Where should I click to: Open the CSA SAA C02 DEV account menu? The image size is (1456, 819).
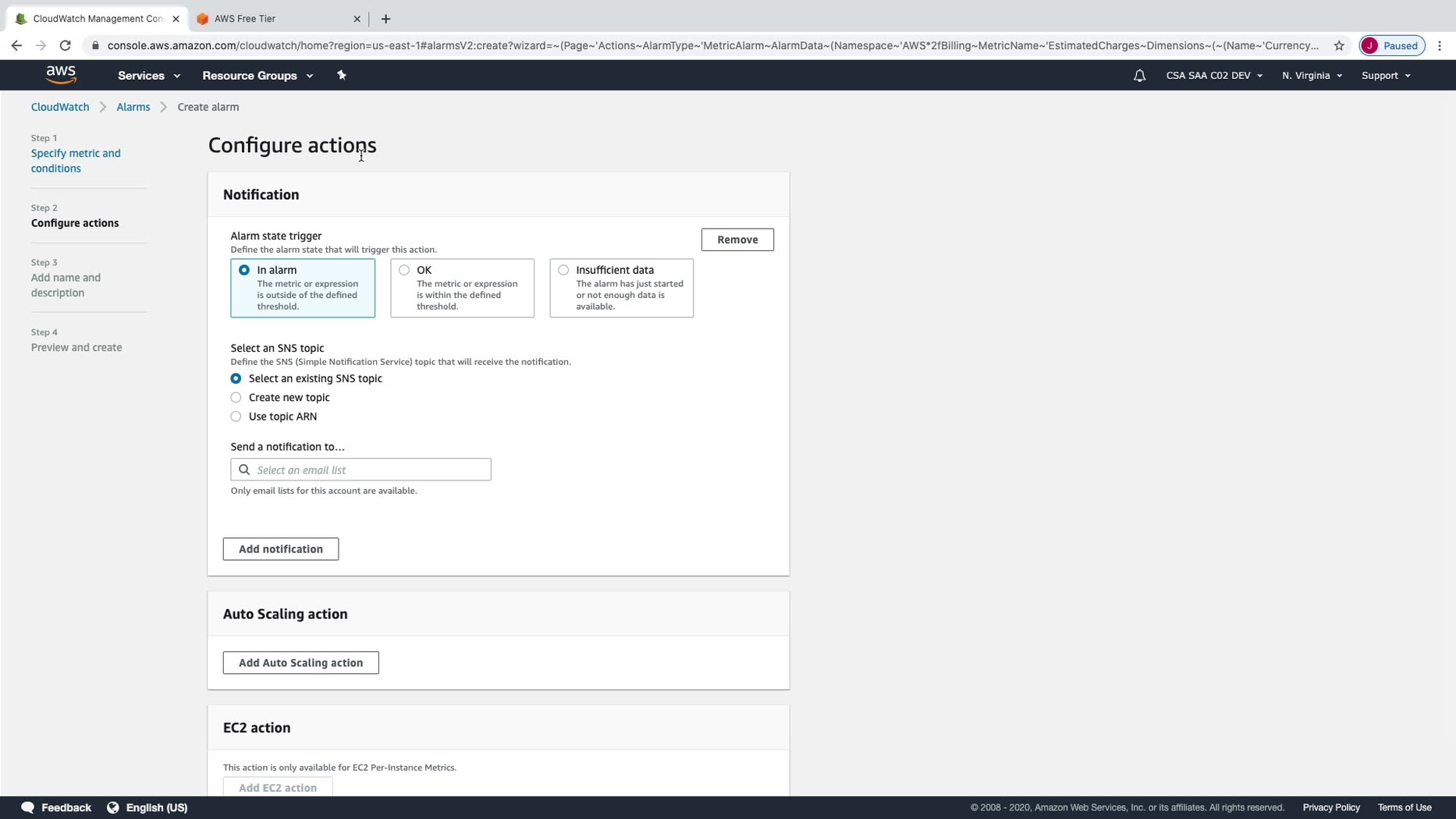1214,76
